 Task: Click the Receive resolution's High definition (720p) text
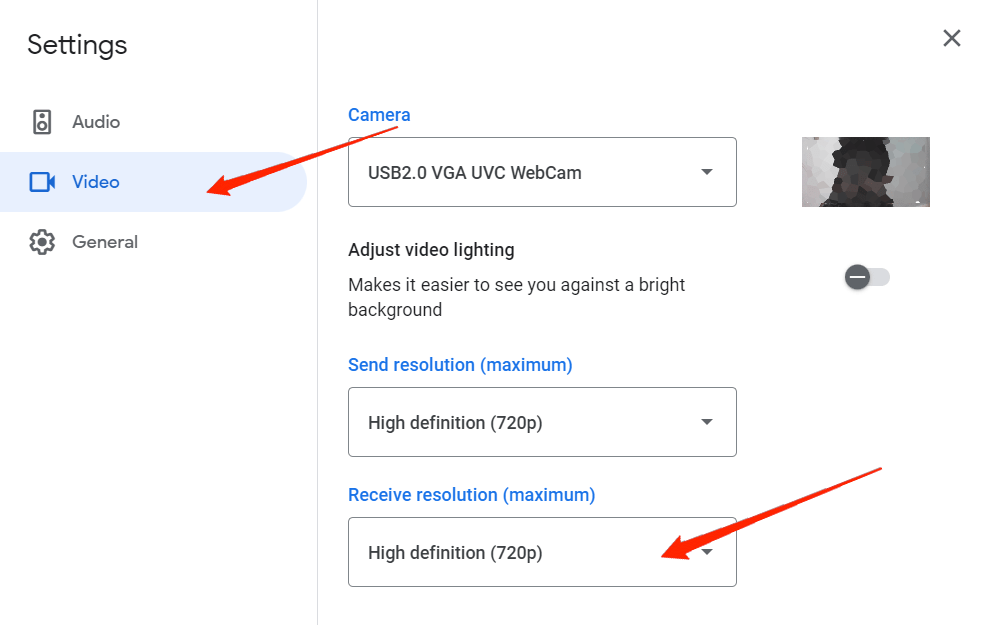point(455,552)
